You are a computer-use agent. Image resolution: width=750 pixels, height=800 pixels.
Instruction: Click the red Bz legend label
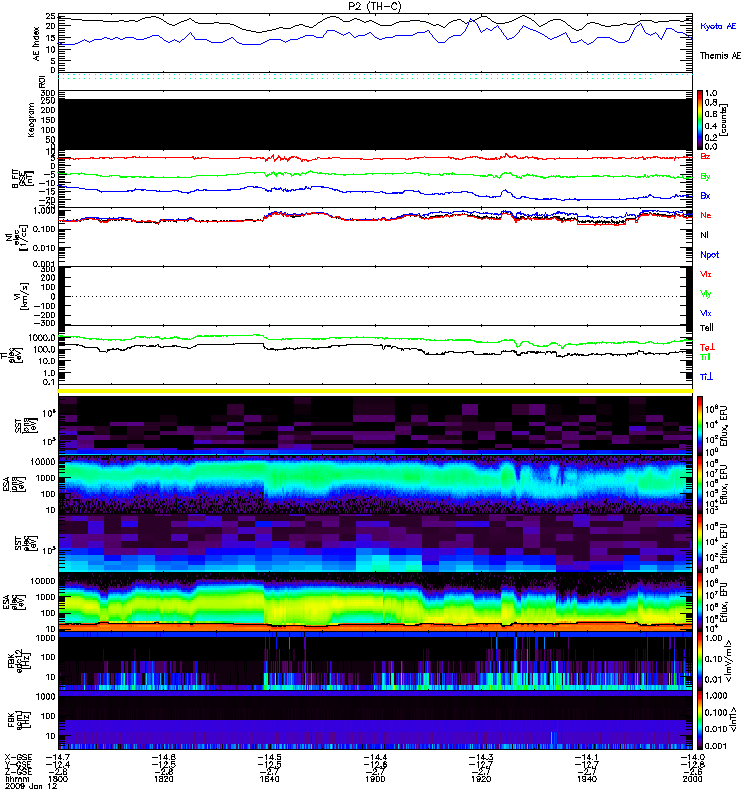pyautogui.click(x=705, y=156)
